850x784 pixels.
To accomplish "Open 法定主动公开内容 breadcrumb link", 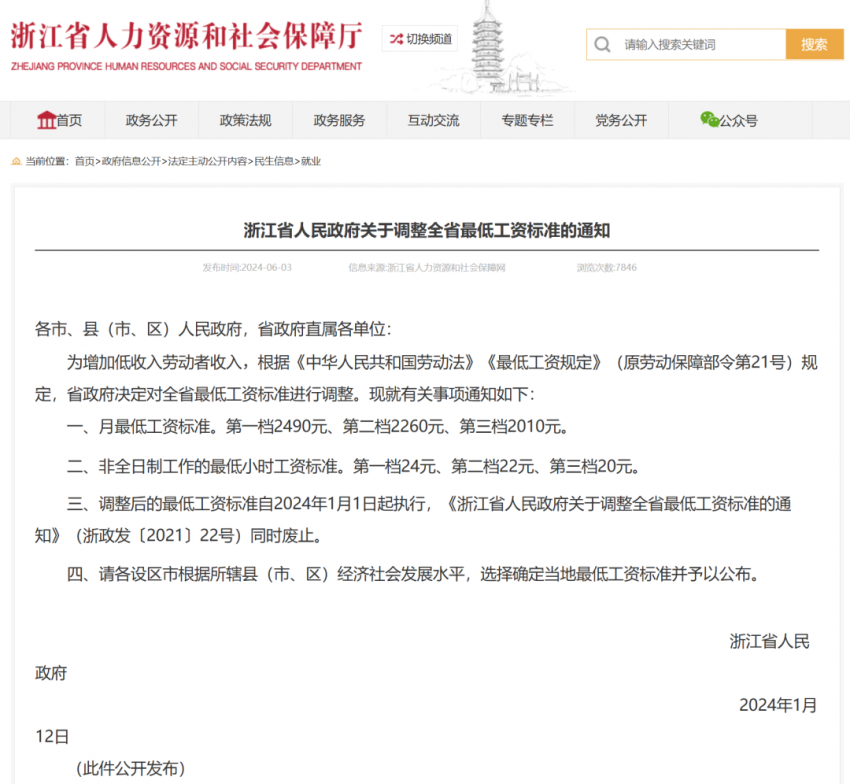I will click(208, 161).
